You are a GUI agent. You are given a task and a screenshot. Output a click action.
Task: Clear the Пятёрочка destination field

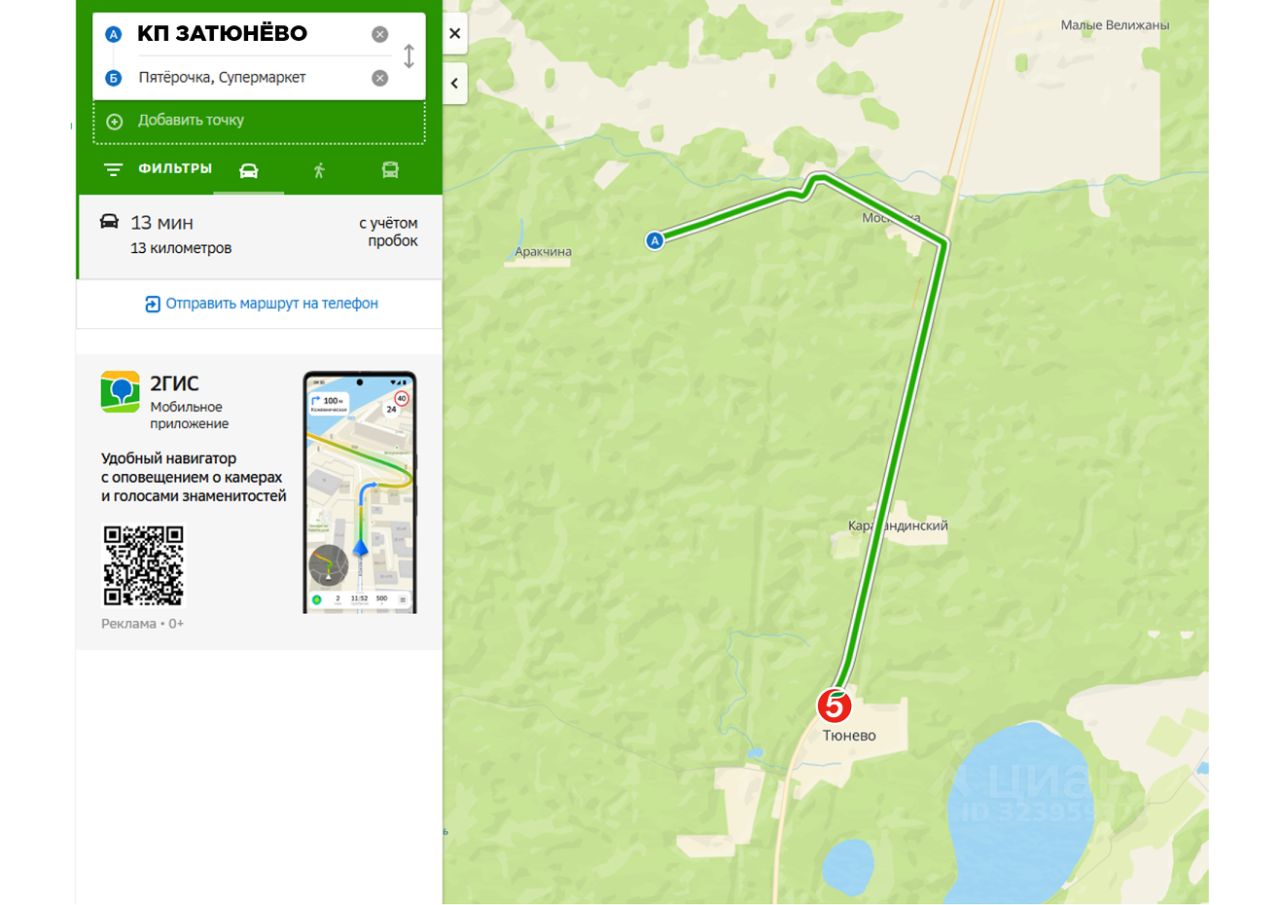tap(380, 78)
